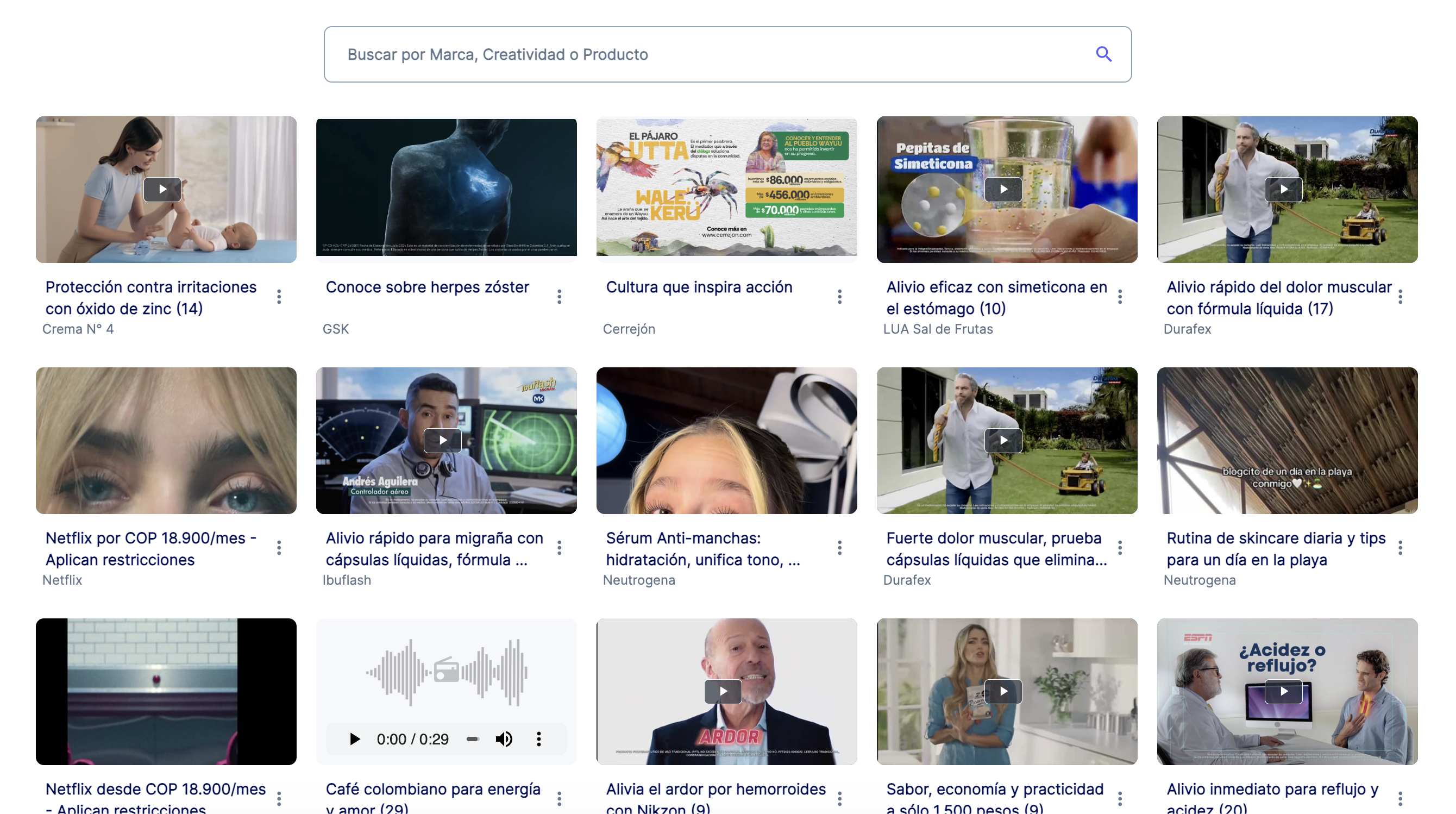Open options menu for Conoce sobre herpes zóster
The height and width of the screenshot is (814, 1456).
click(559, 297)
